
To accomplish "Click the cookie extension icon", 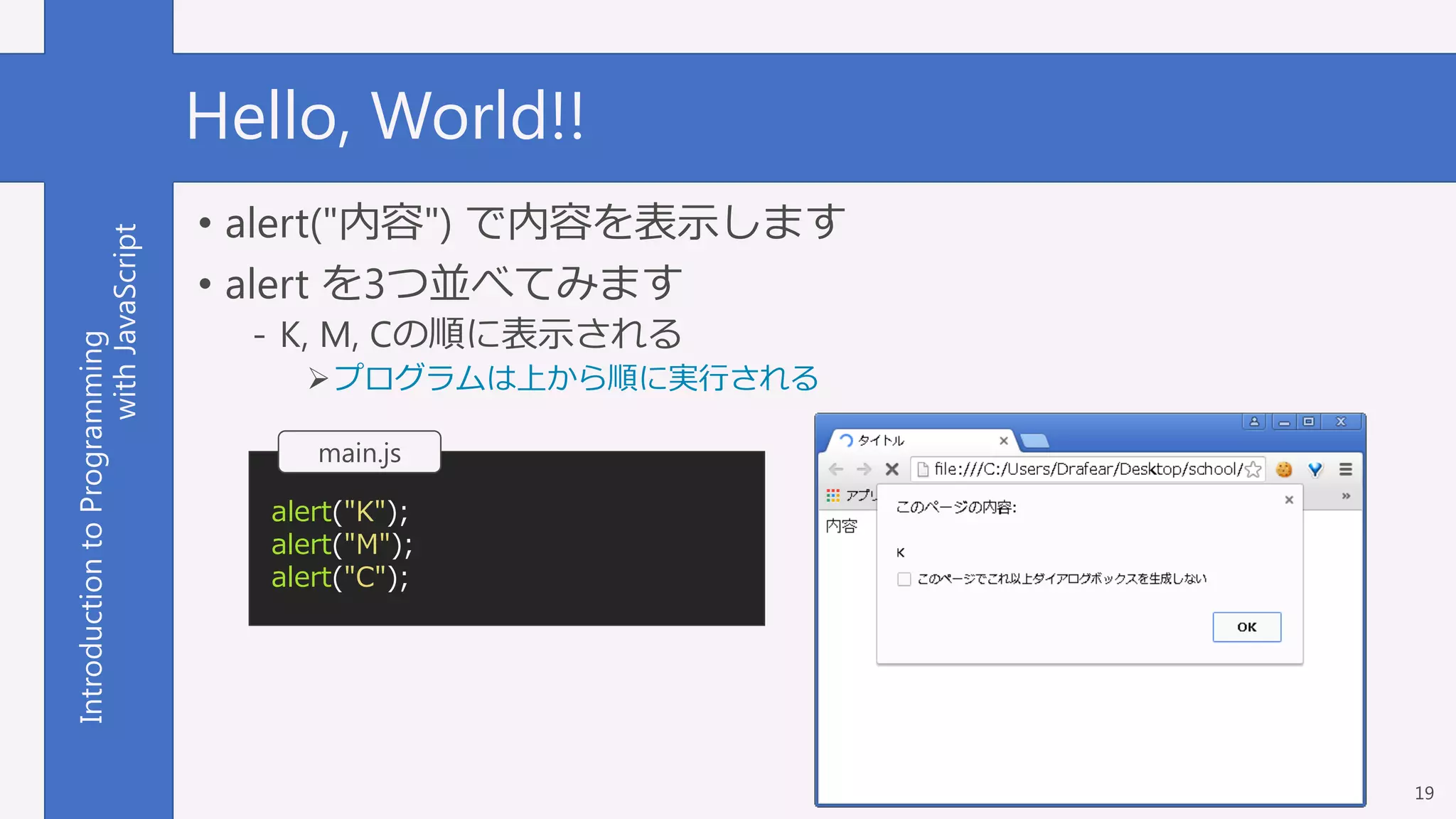I will pos(1284,469).
